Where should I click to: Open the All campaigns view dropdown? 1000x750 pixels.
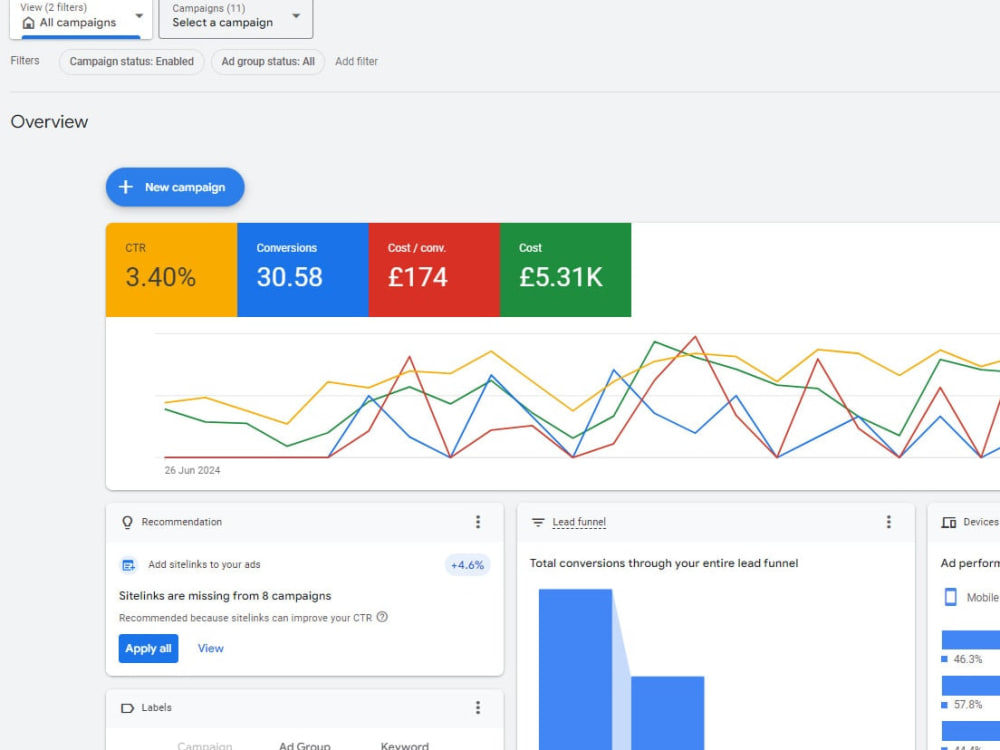click(81, 18)
